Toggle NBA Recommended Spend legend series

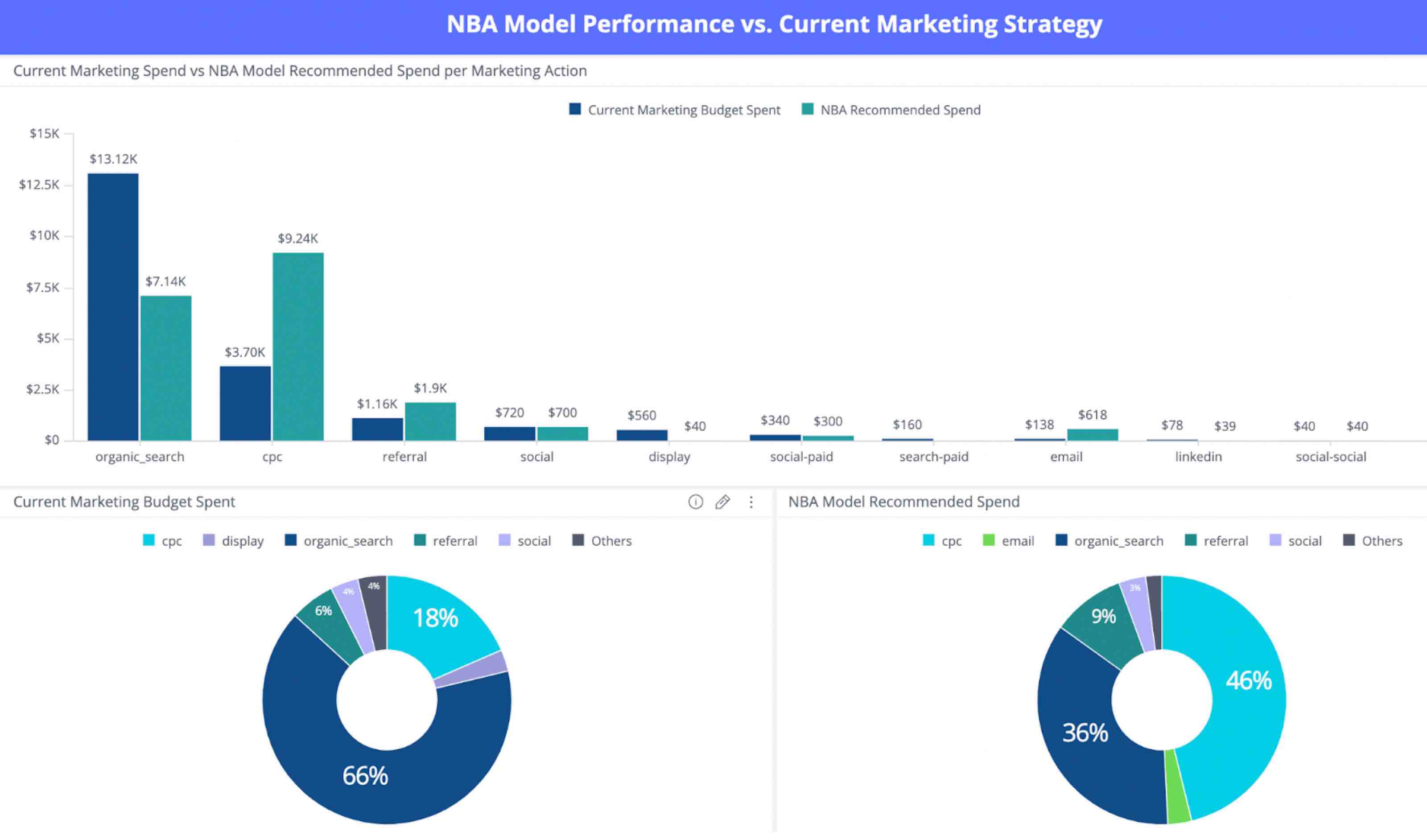coord(891,110)
